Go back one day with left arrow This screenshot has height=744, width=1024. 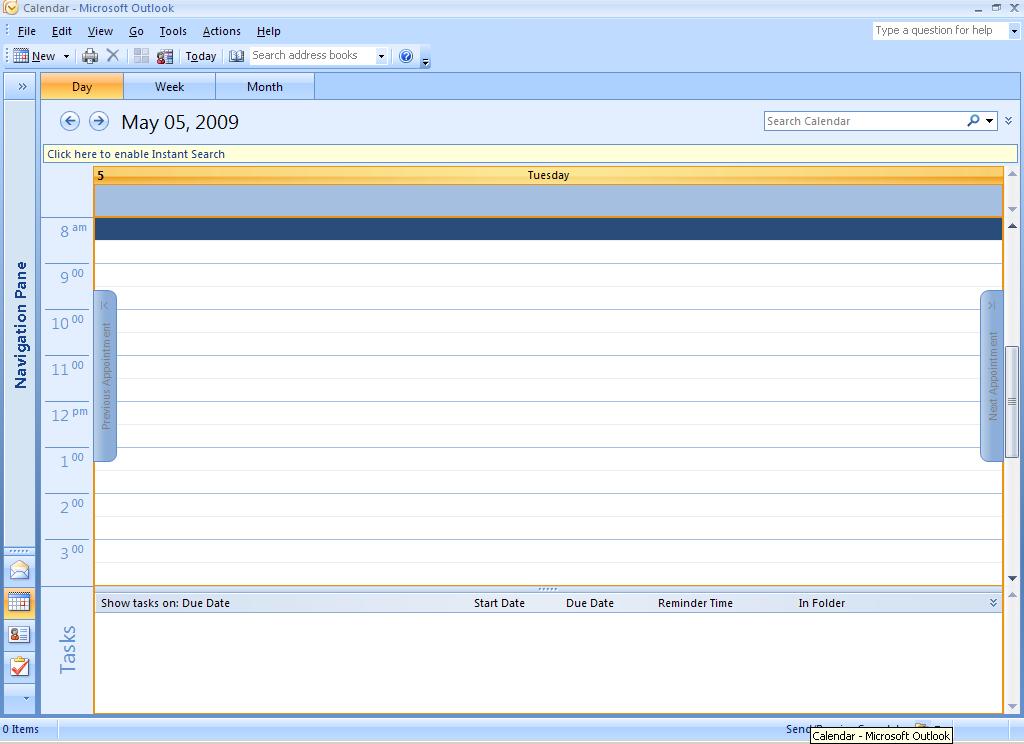click(70, 121)
